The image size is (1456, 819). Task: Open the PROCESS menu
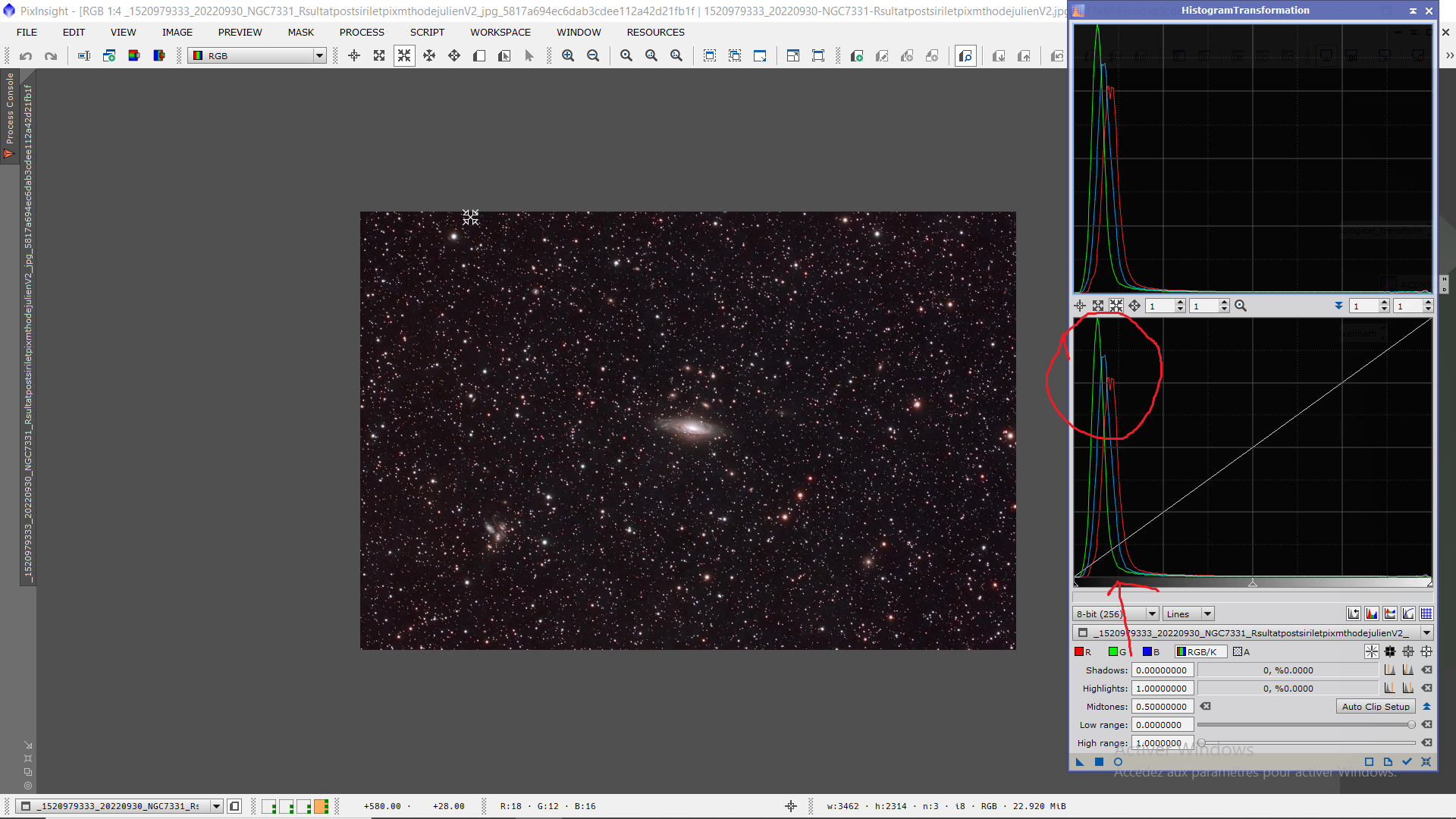click(362, 33)
